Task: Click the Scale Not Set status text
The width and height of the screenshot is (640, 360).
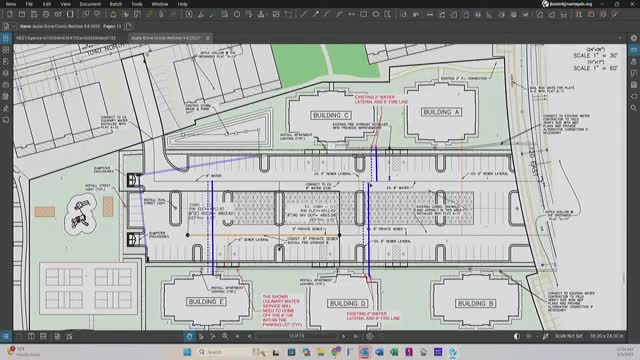Action: click(569, 336)
